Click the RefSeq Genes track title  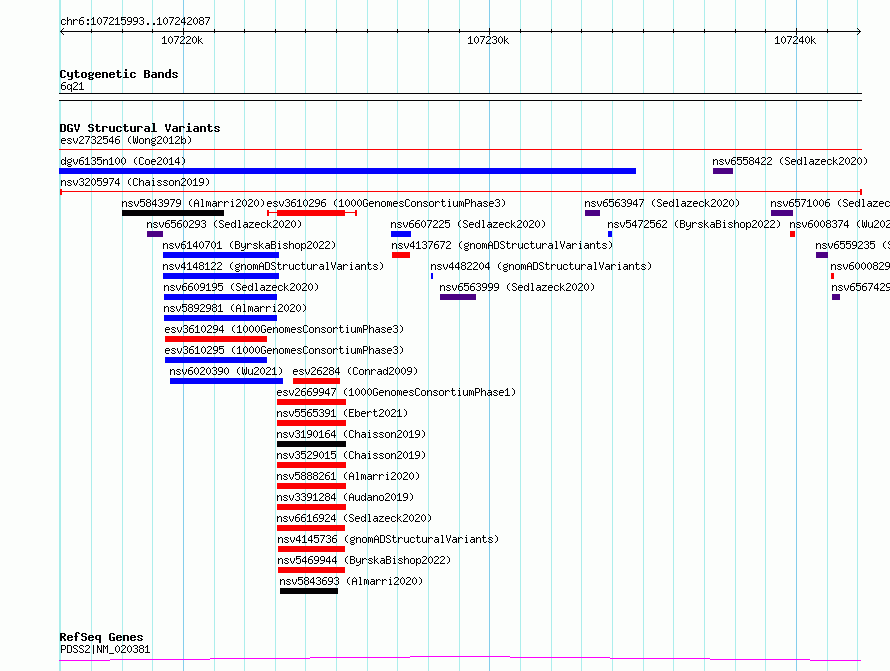coord(102,637)
